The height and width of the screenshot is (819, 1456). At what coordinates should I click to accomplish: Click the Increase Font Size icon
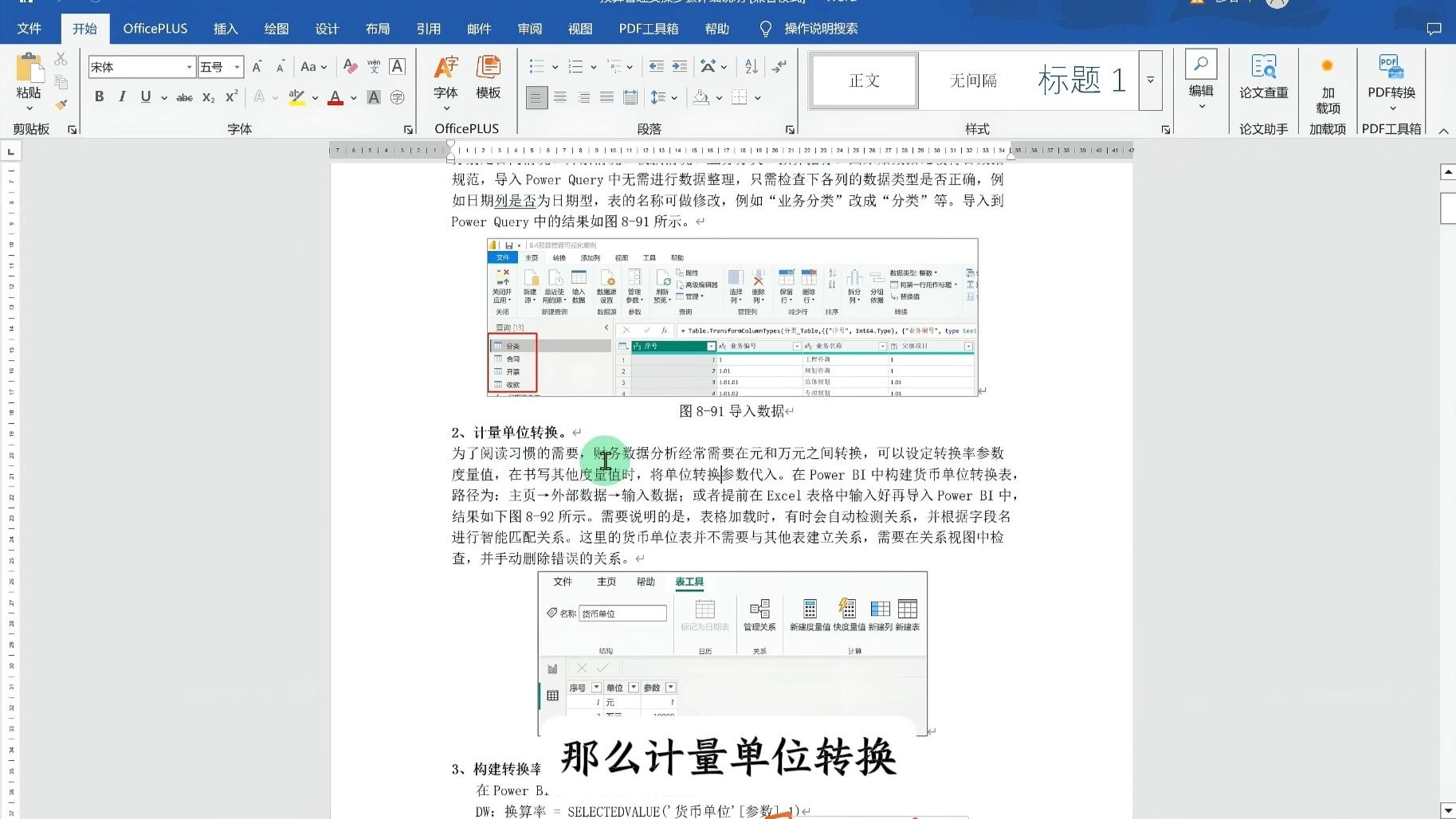(x=257, y=66)
